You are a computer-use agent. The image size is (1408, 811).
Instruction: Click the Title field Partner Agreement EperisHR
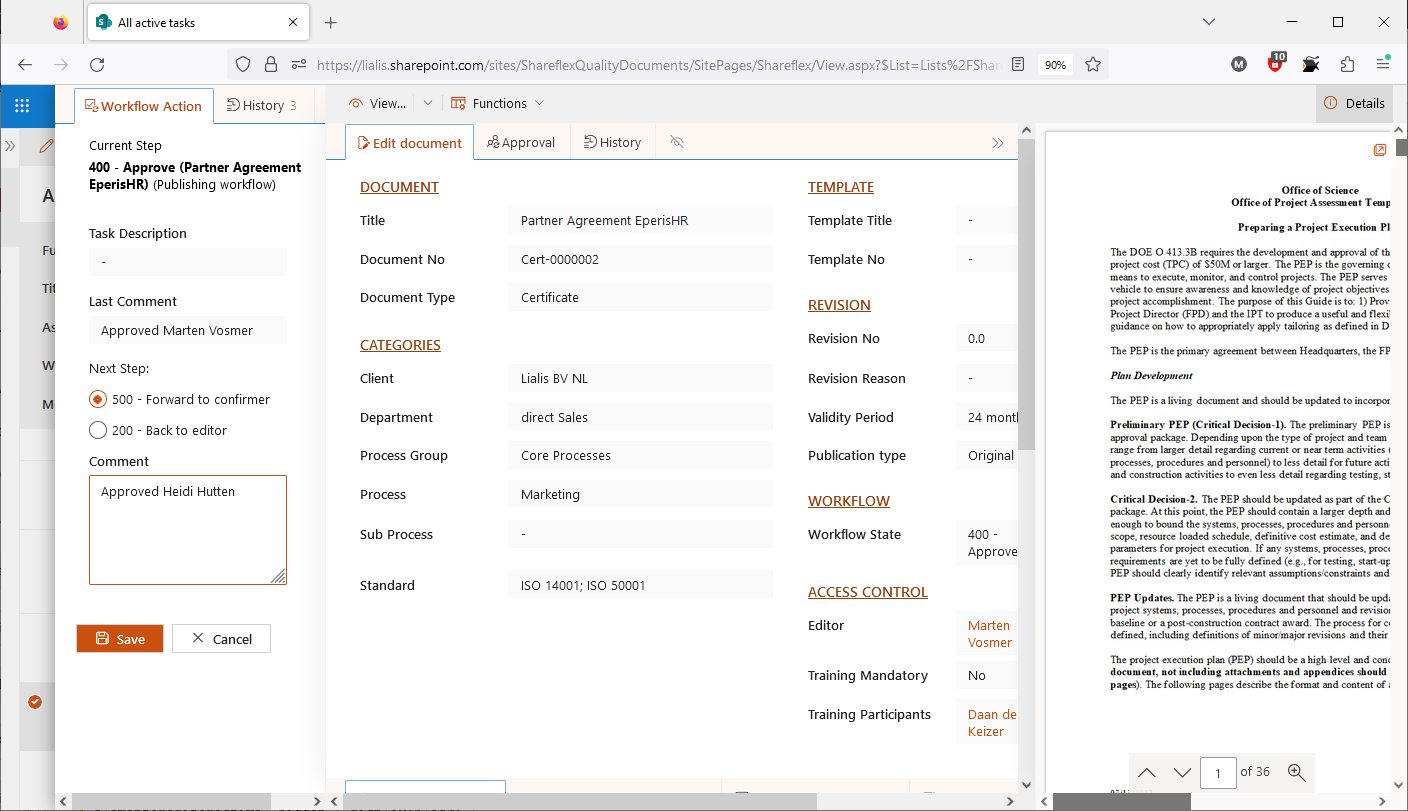point(640,220)
